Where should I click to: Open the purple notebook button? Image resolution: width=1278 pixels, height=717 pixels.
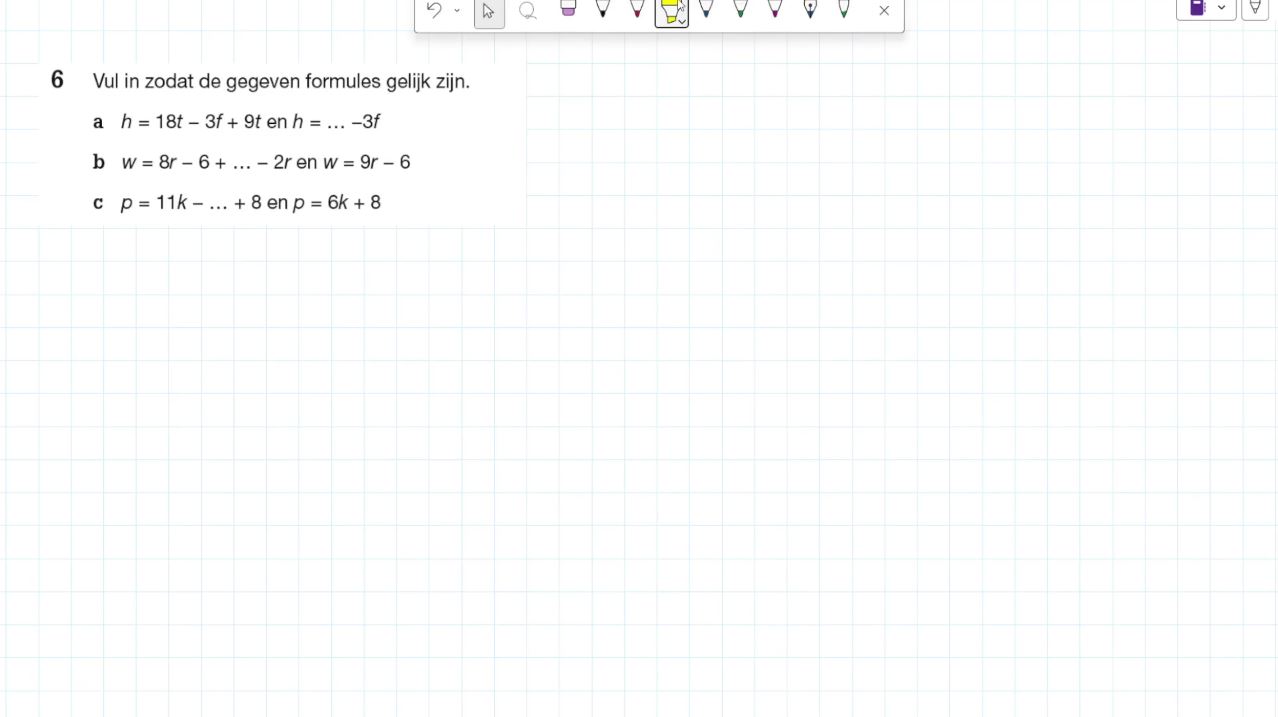1197,8
